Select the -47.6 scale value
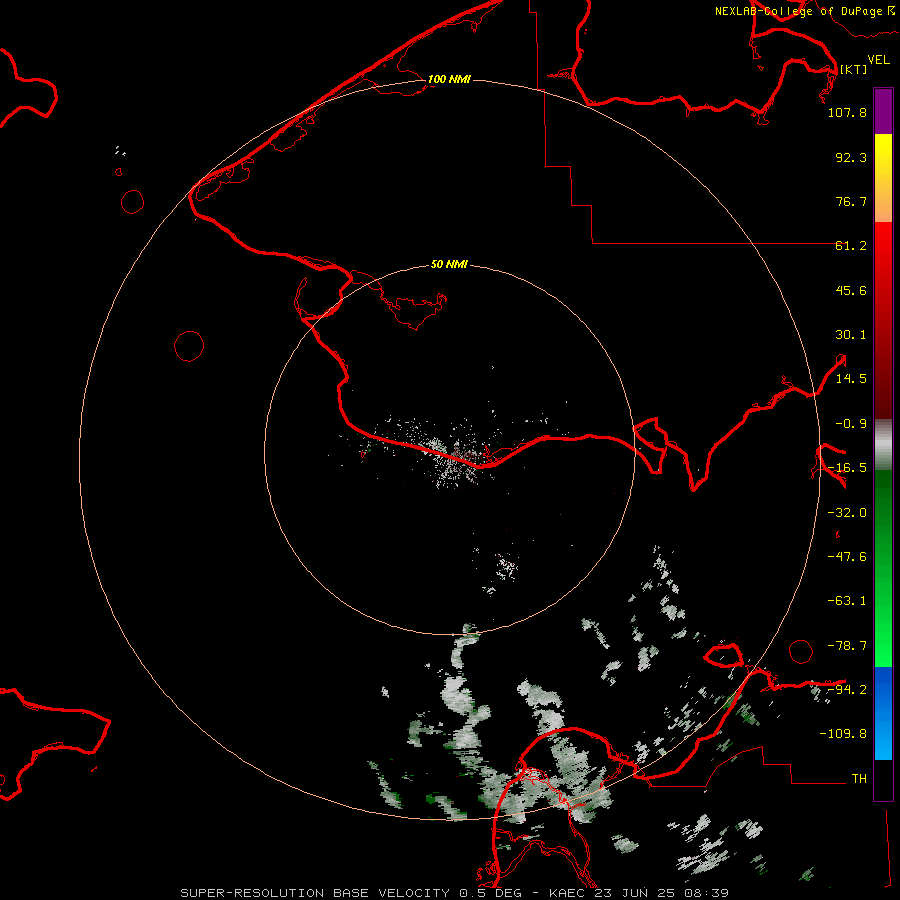Image resolution: width=900 pixels, height=900 pixels. 847,557
